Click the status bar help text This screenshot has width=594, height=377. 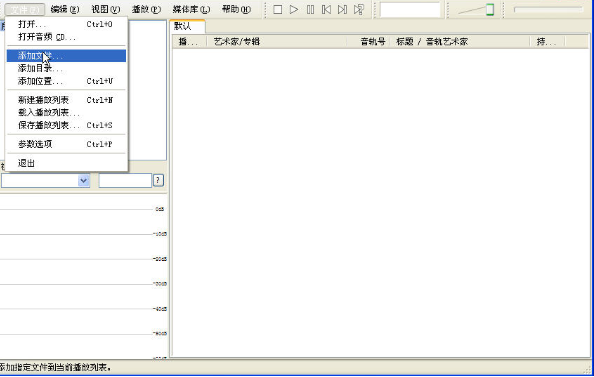(x=56, y=367)
